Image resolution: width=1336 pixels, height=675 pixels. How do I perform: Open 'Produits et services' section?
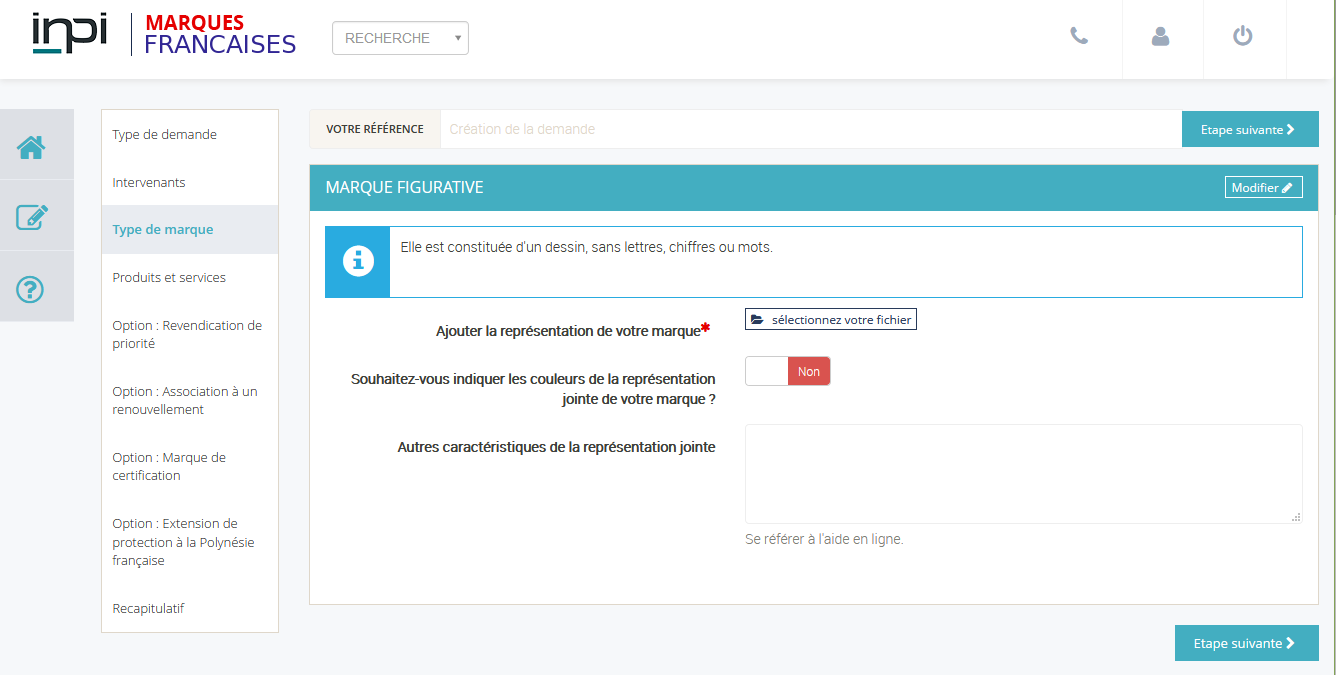169,278
